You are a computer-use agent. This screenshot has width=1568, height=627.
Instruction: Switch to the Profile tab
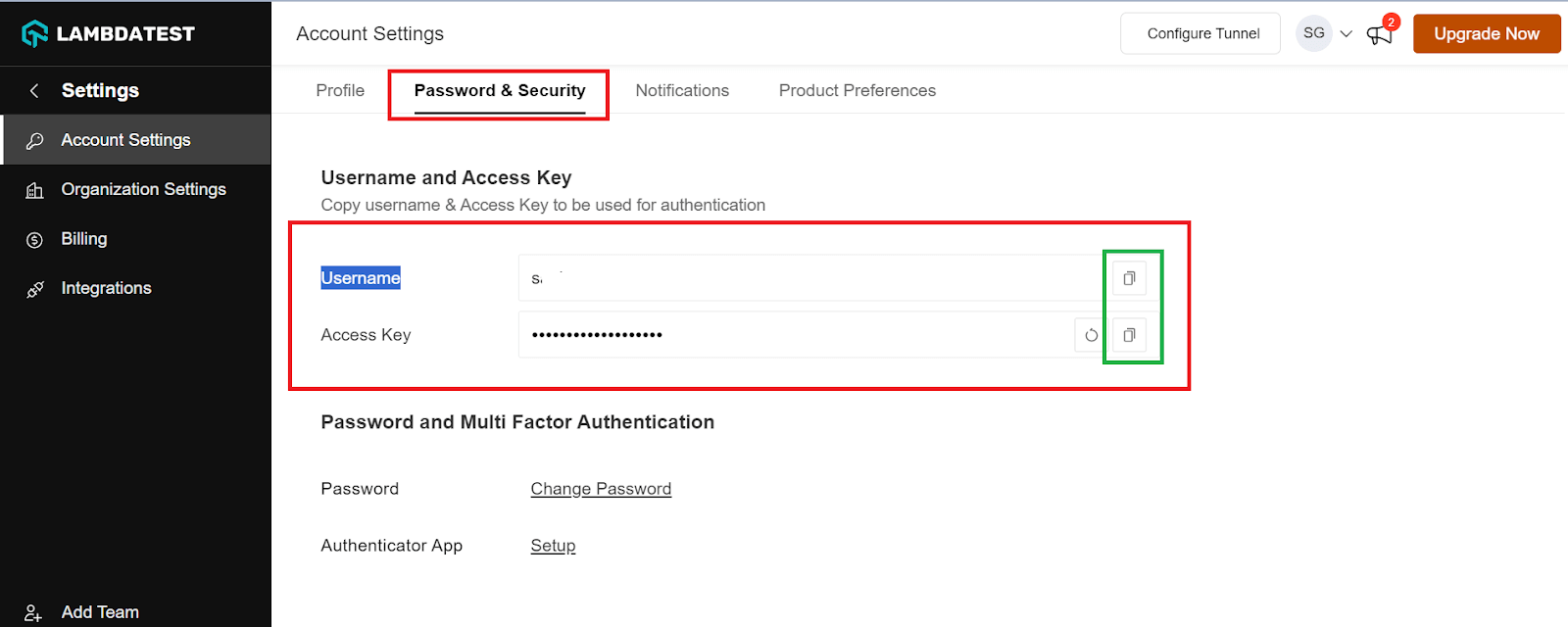tap(339, 90)
